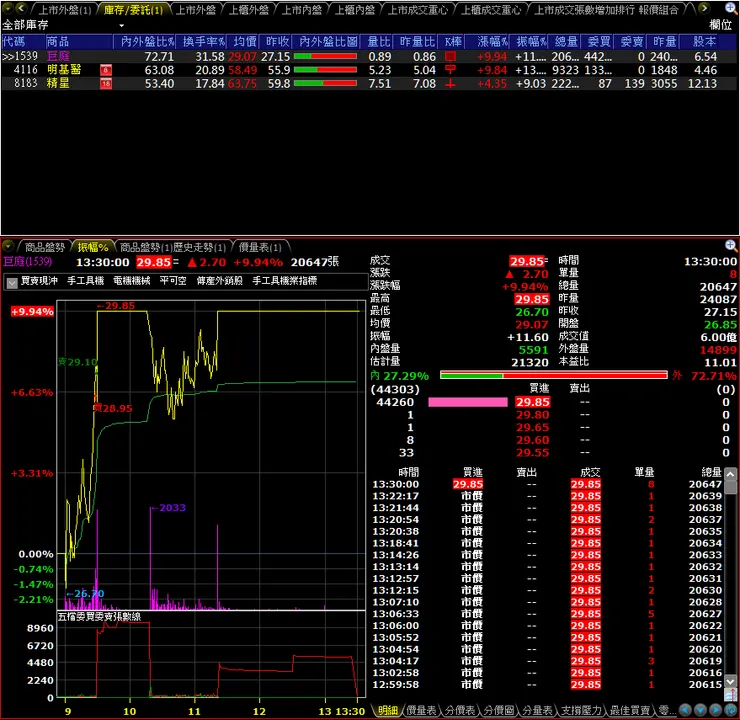The image size is (740, 720).
Task: Sort by 代碼 column header
Action: click(x=24, y=42)
